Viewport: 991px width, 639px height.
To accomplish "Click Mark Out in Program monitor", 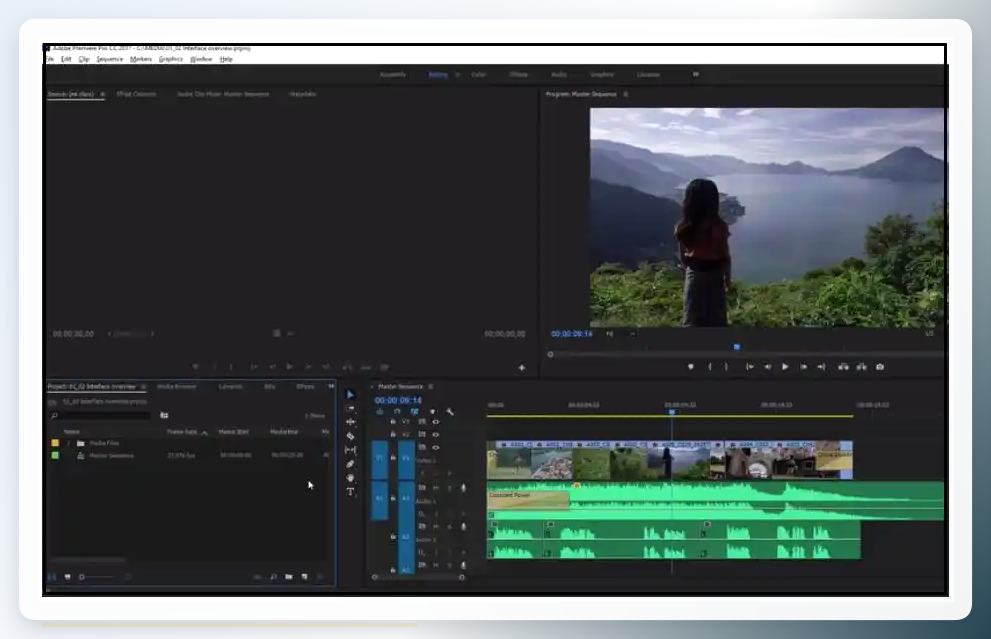I will (726, 367).
